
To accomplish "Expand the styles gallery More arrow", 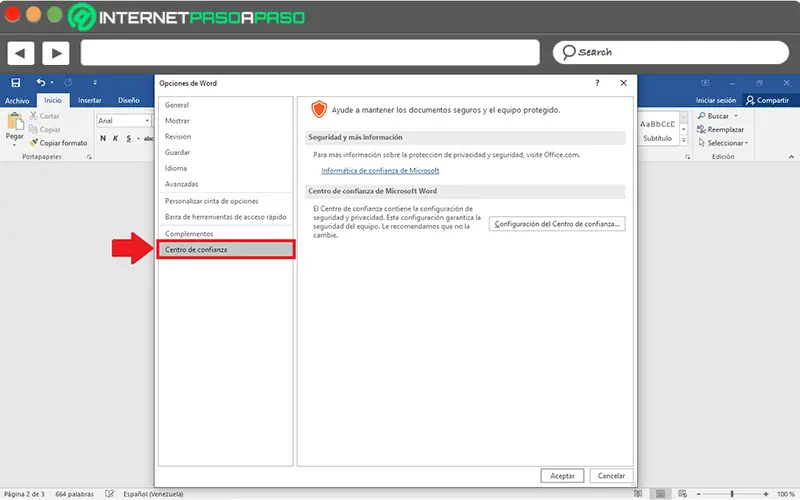I will (684, 140).
